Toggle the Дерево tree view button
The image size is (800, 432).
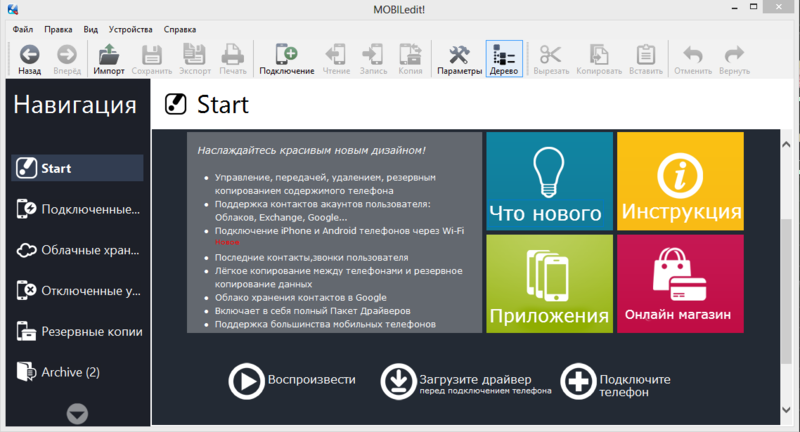(x=504, y=59)
